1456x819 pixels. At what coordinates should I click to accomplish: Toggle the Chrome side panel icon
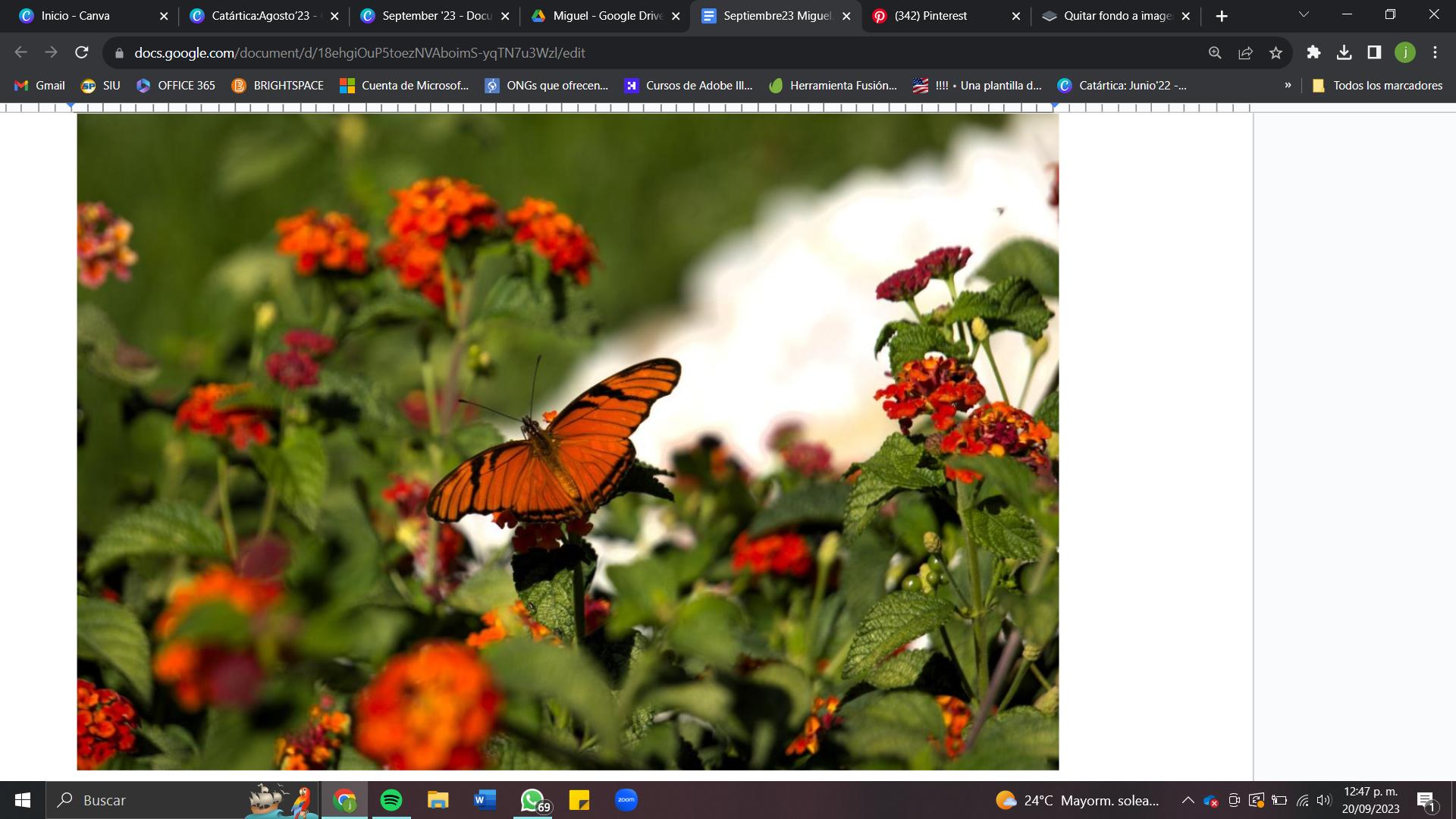pos(1374,52)
